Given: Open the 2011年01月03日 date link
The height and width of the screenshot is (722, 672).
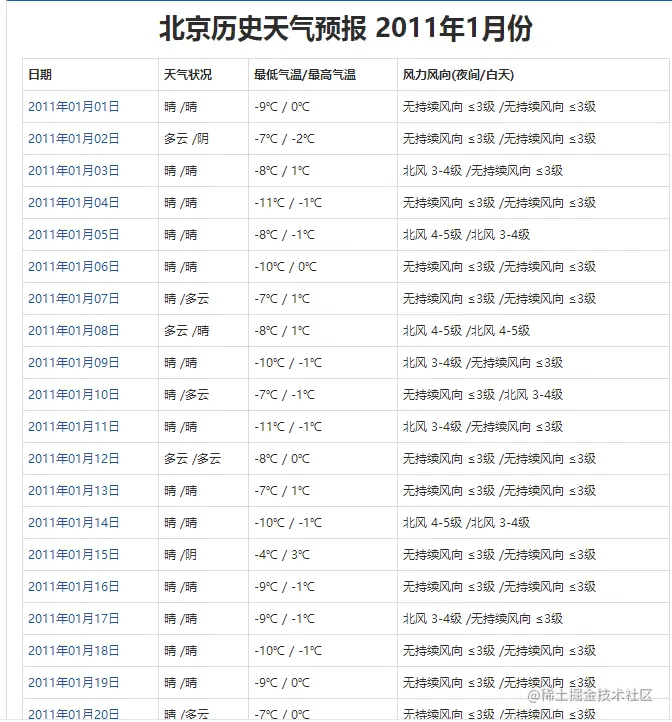Looking at the screenshot, I should coord(74,171).
